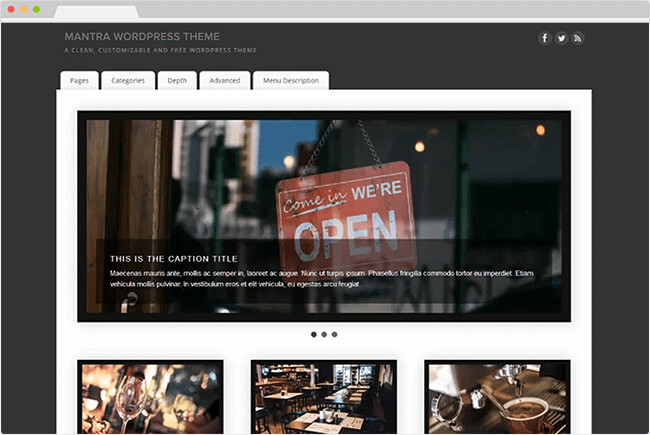Minimize the window with the yellow button

pos(23,9)
